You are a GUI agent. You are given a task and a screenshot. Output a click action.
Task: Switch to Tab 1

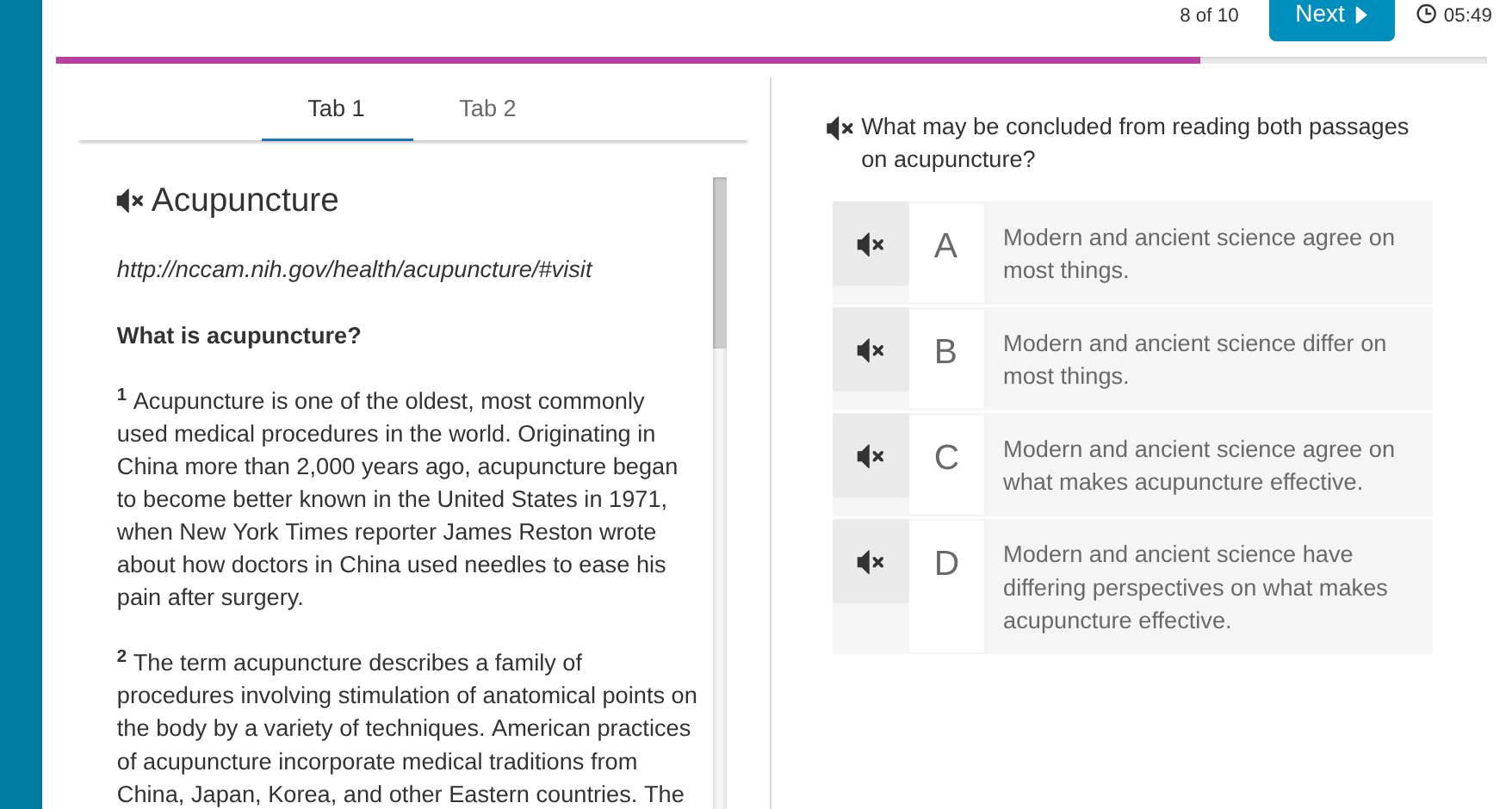[337, 108]
